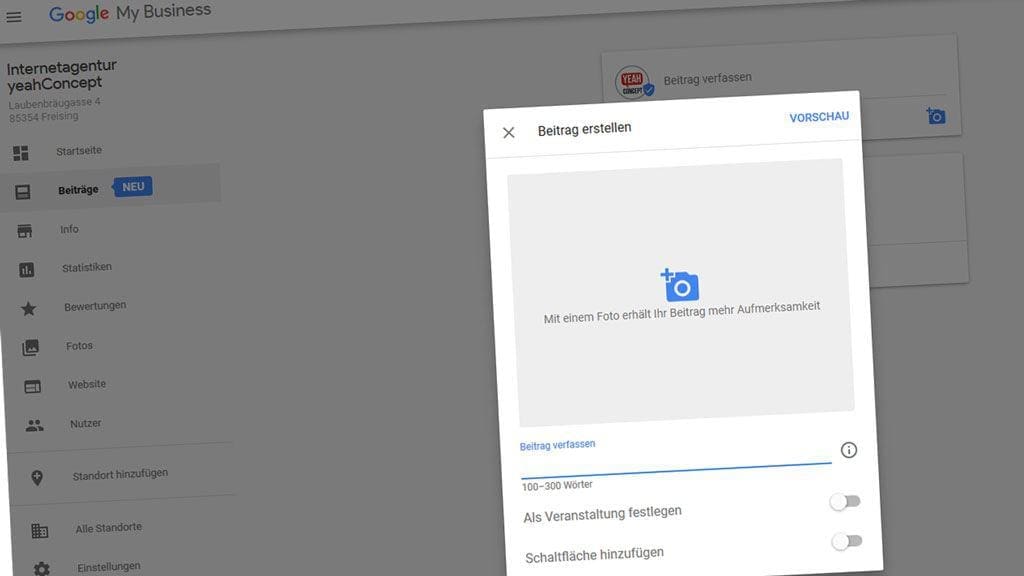Click the Website layout icon

click(33, 387)
